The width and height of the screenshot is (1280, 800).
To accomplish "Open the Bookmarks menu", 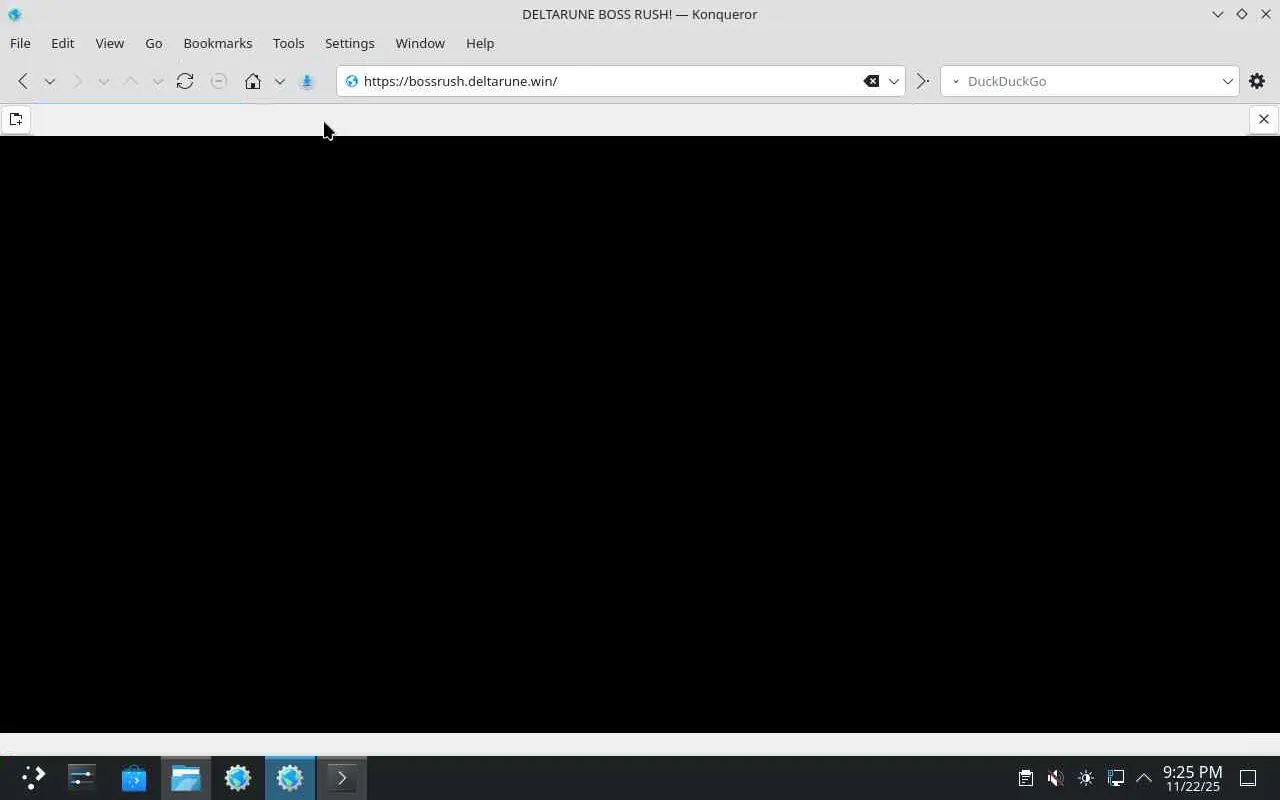I will click(x=217, y=43).
